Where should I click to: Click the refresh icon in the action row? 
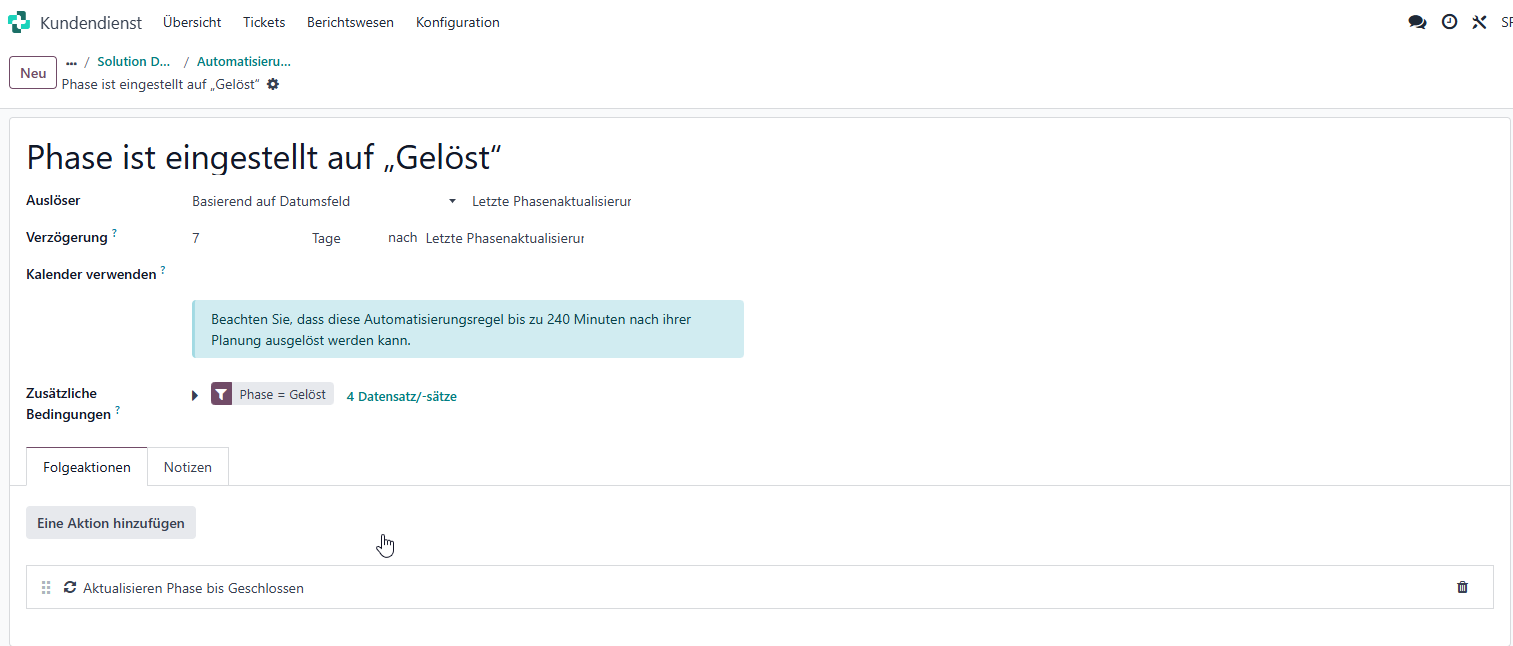point(70,588)
